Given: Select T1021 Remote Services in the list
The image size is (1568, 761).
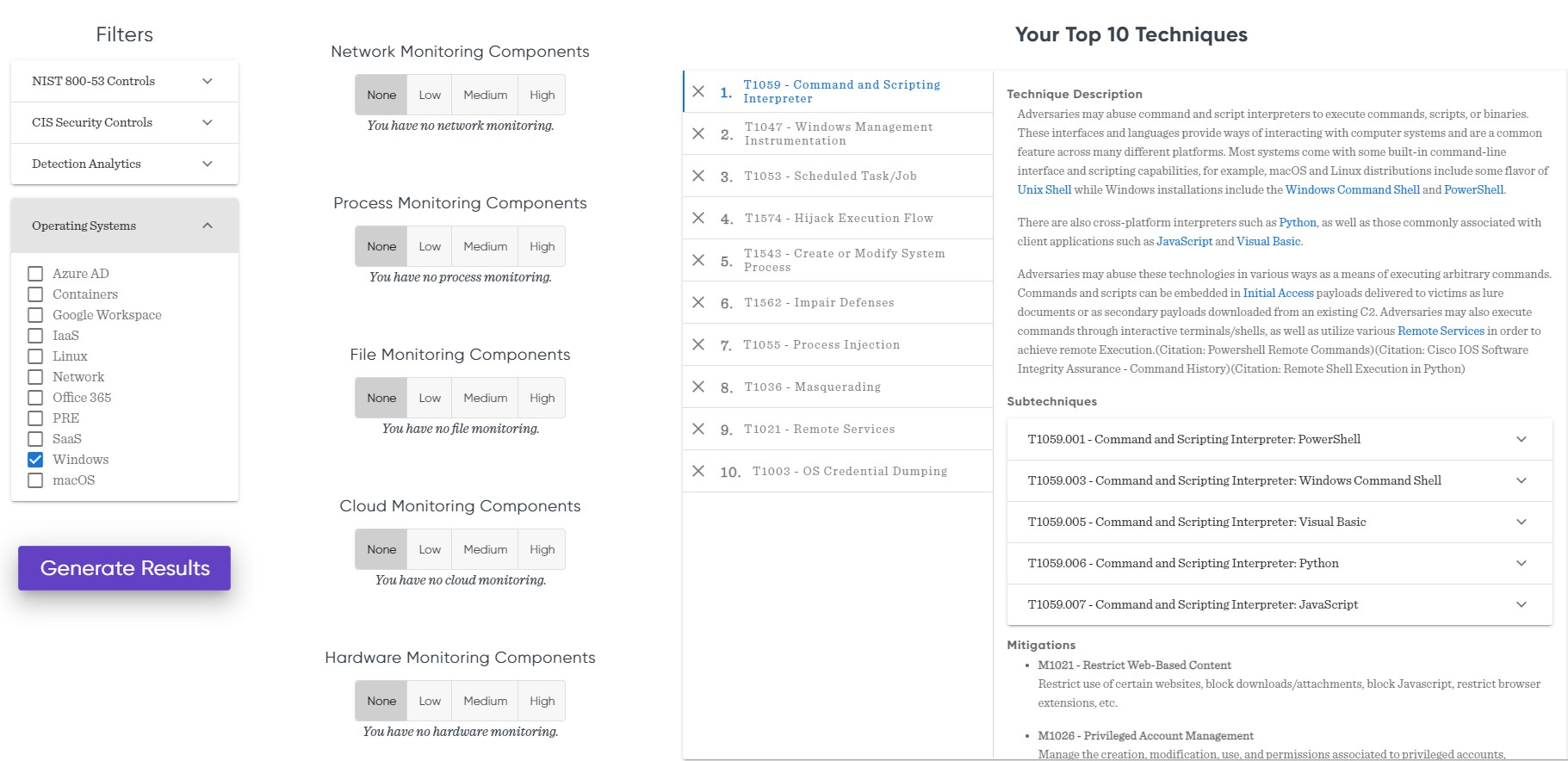Looking at the screenshot, I should (819, 429).
